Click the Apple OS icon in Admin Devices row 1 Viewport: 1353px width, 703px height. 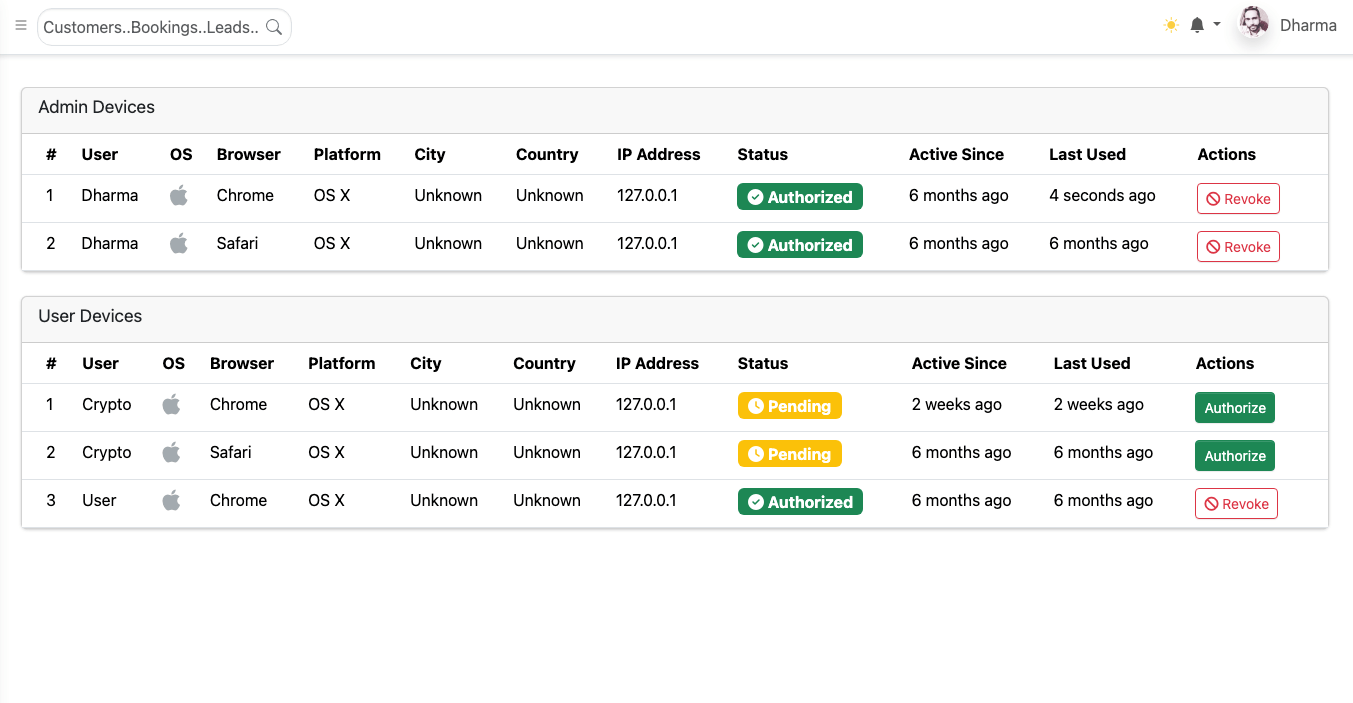179,195
